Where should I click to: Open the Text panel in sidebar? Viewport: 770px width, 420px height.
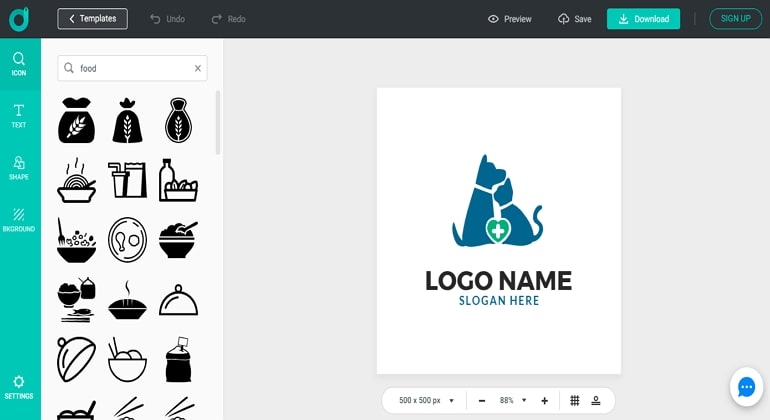[x=19, y=116]
